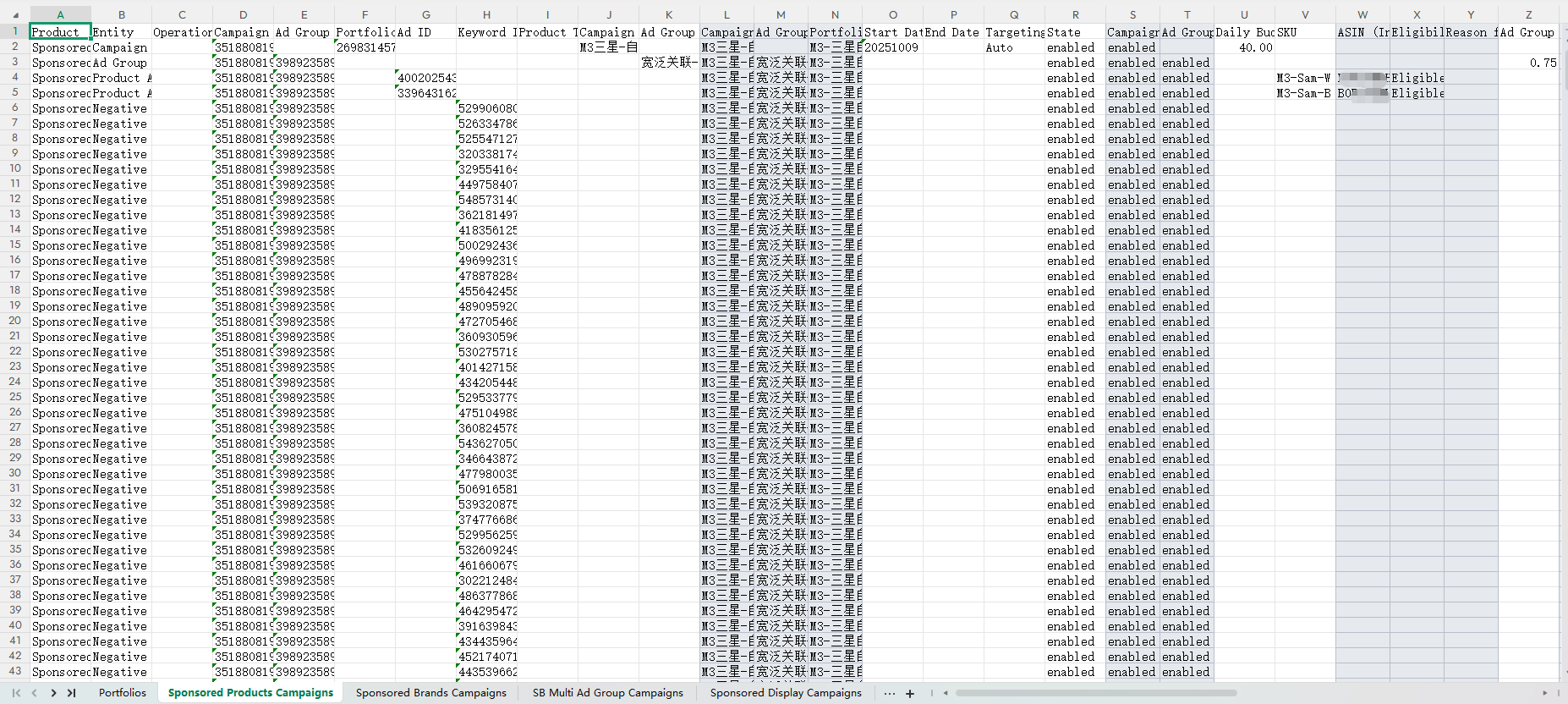
Task: Click the Targeting cell showing Auto
Action: [x=1014, y=47]
